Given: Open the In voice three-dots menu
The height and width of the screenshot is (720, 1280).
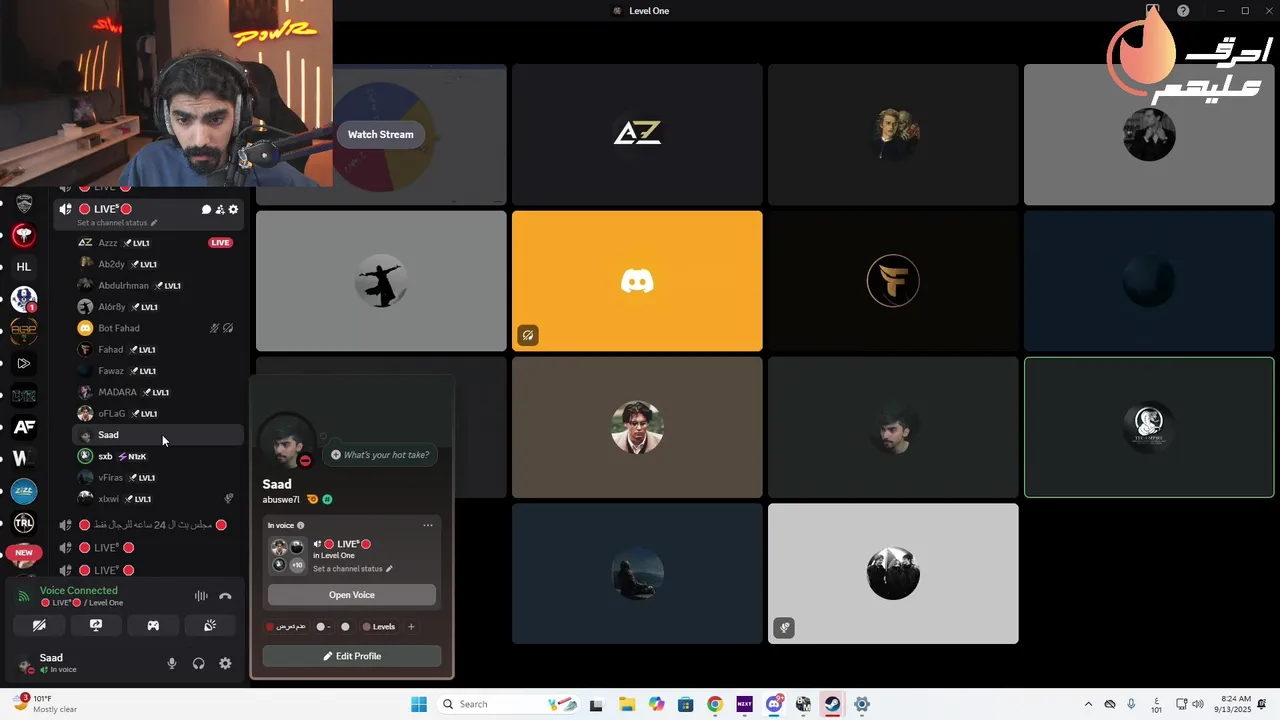Looking at the screenshot, I should click(428, 525).
